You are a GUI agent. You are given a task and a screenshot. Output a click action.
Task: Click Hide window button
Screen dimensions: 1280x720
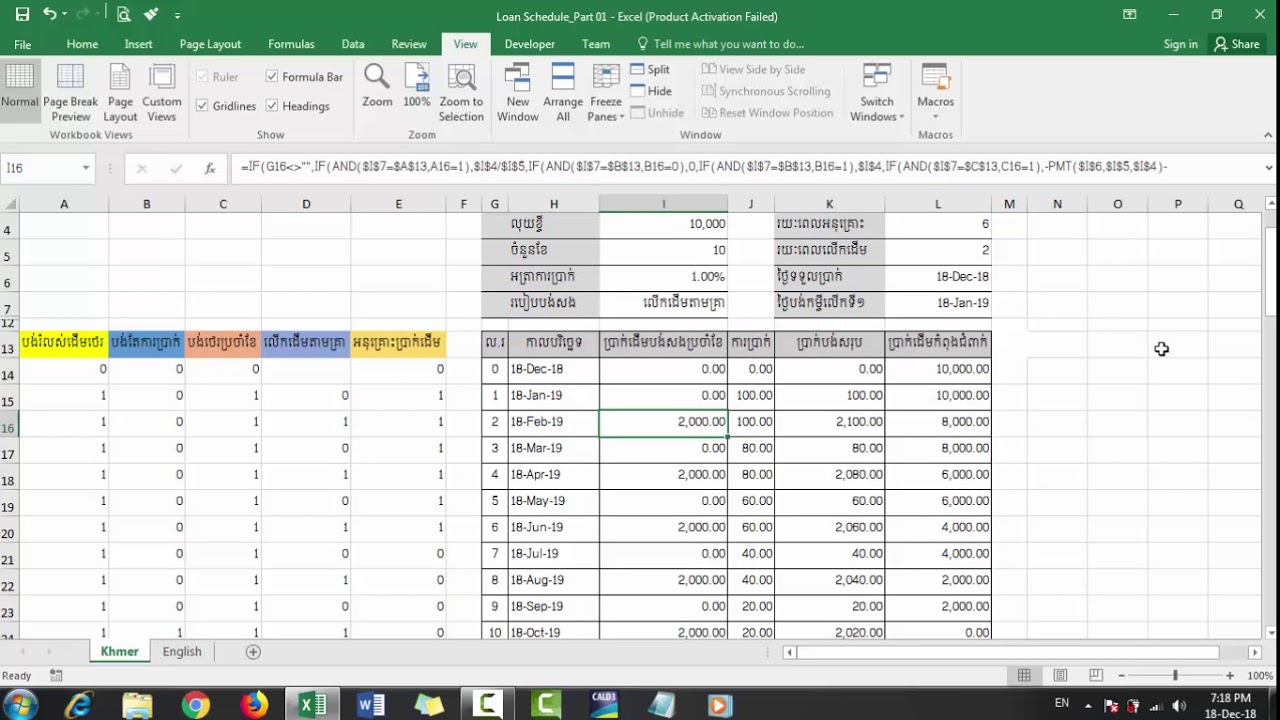651,91
